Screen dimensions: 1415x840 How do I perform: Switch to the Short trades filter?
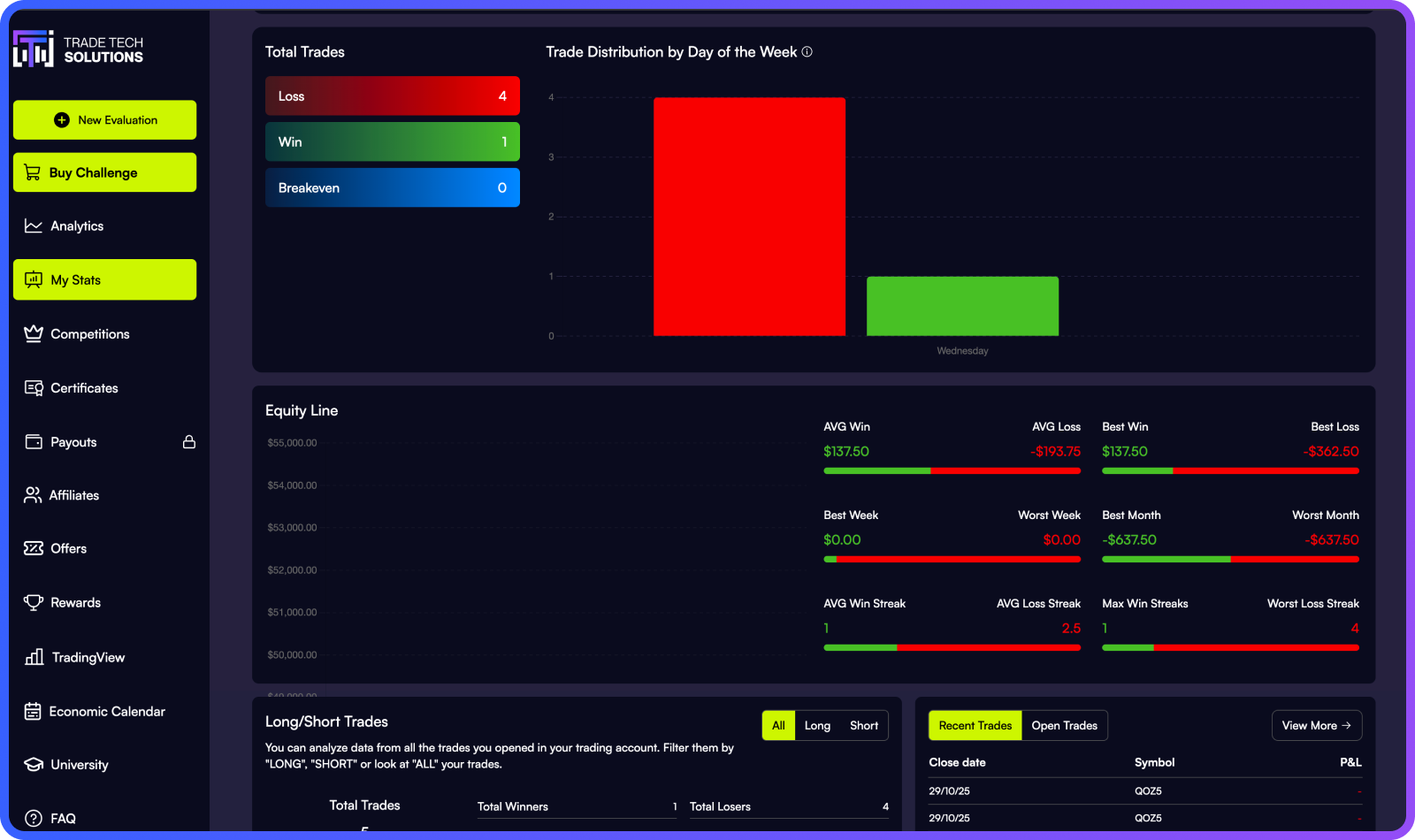click(x=864, y=725)
